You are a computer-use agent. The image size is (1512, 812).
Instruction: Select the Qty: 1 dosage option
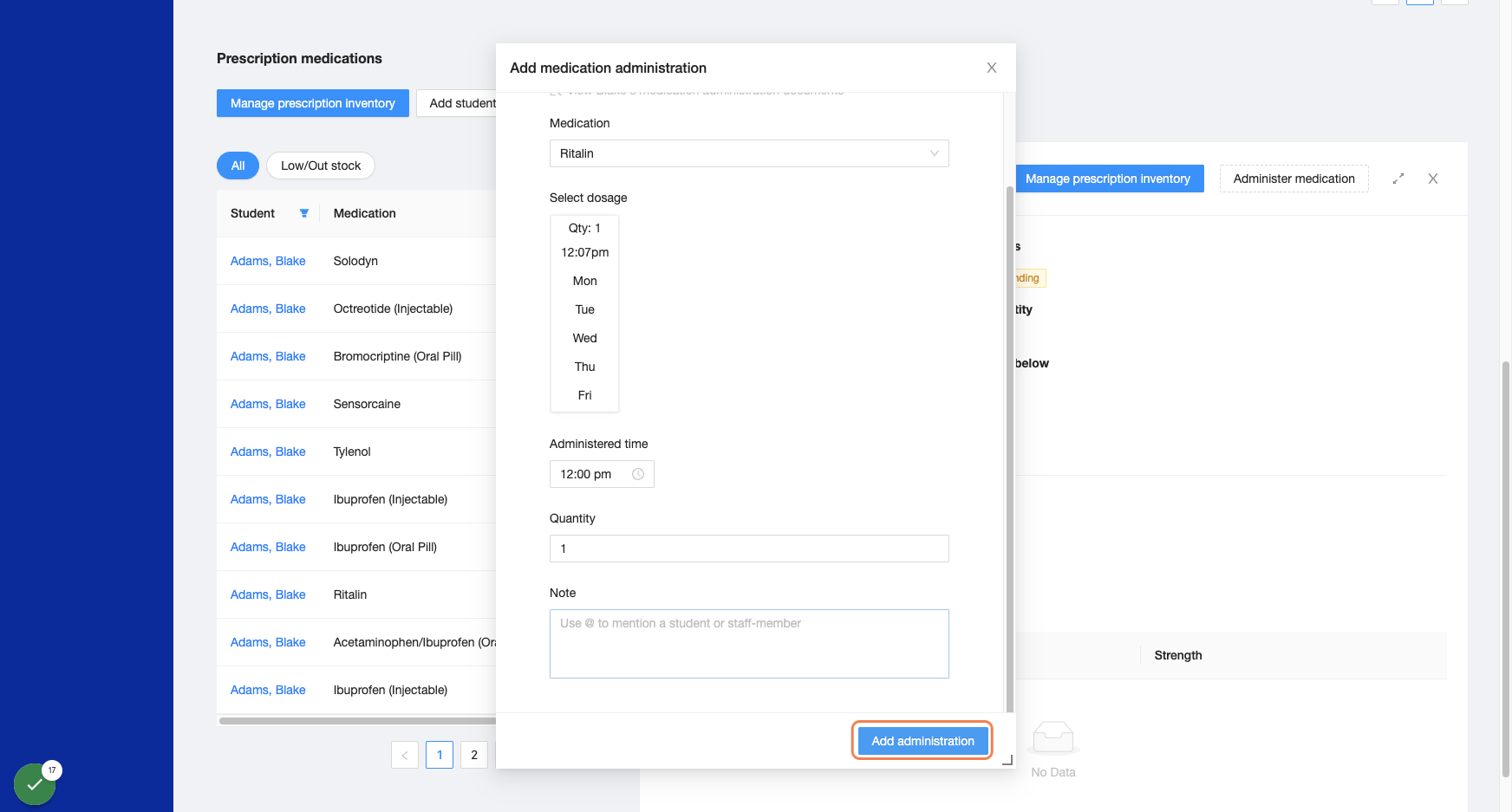pos(585,228)
